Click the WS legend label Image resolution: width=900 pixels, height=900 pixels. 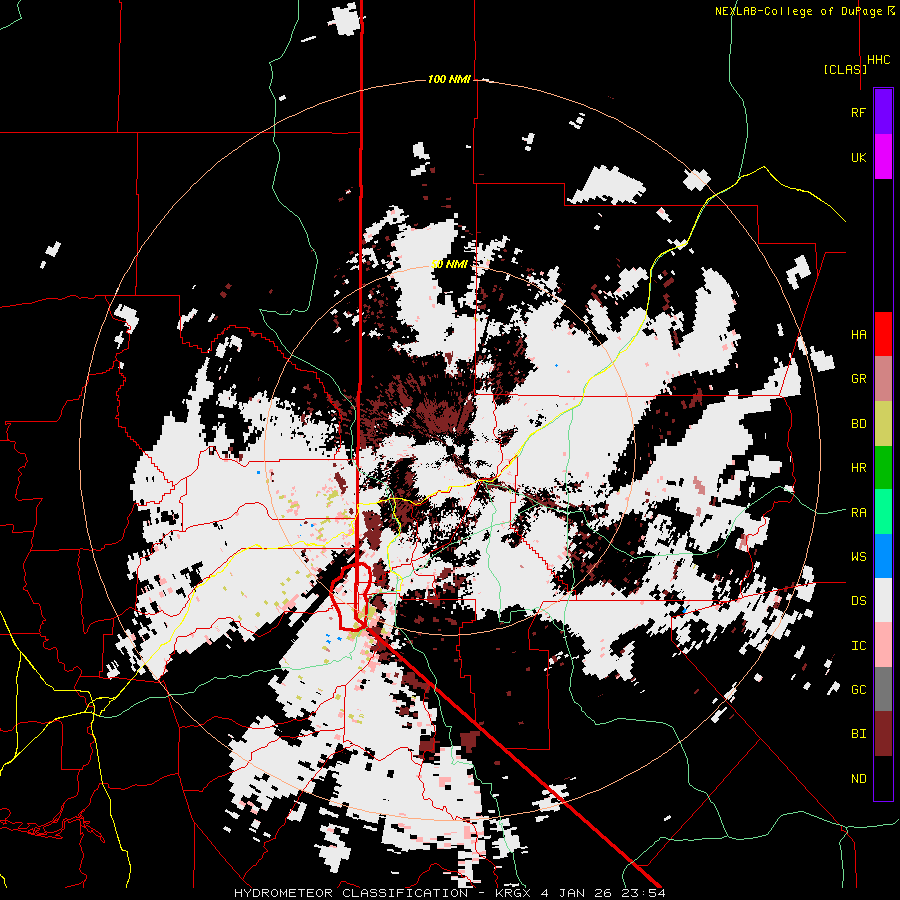click(x=858, y=557)
